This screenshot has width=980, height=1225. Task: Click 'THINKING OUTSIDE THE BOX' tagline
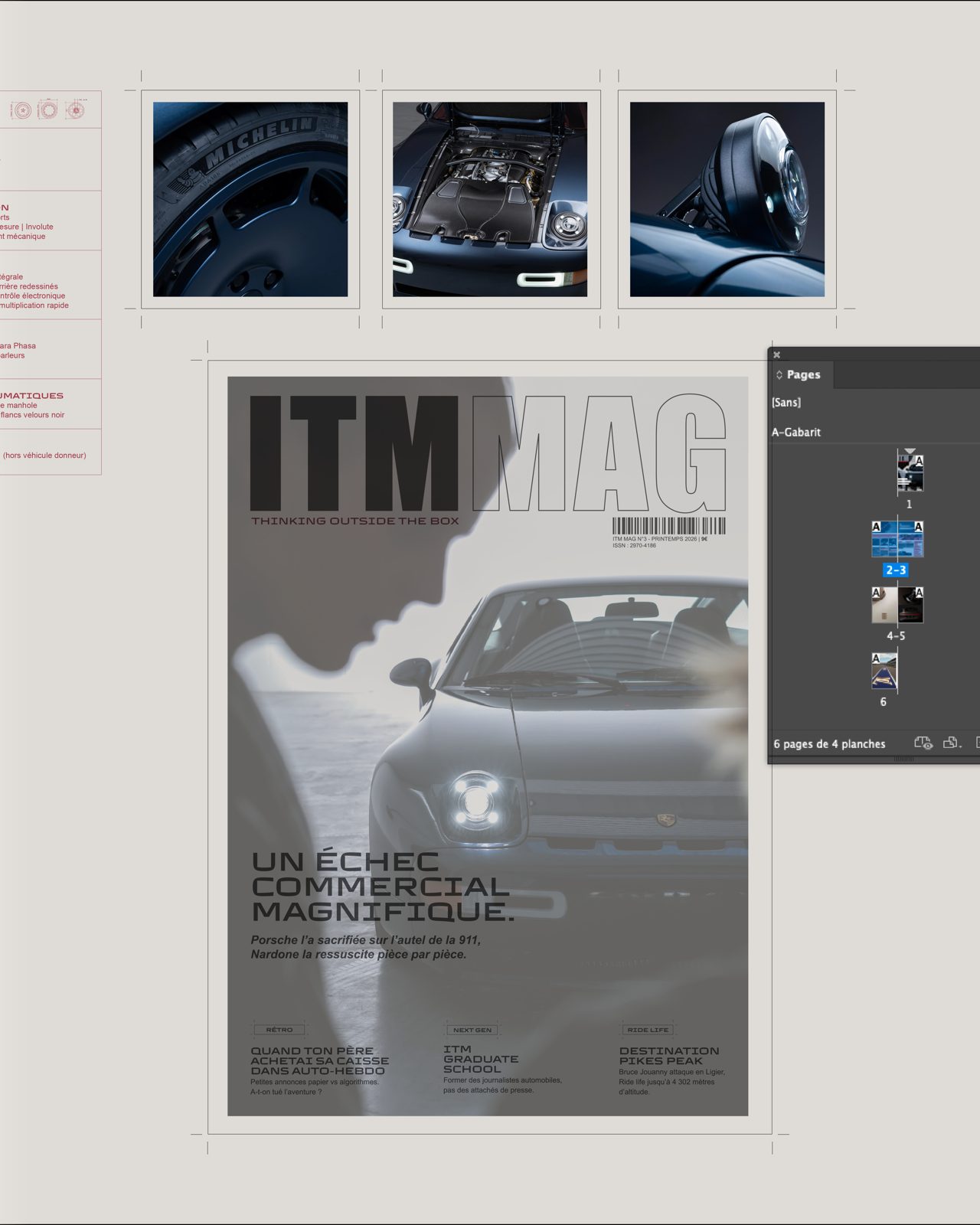point(355,521)
